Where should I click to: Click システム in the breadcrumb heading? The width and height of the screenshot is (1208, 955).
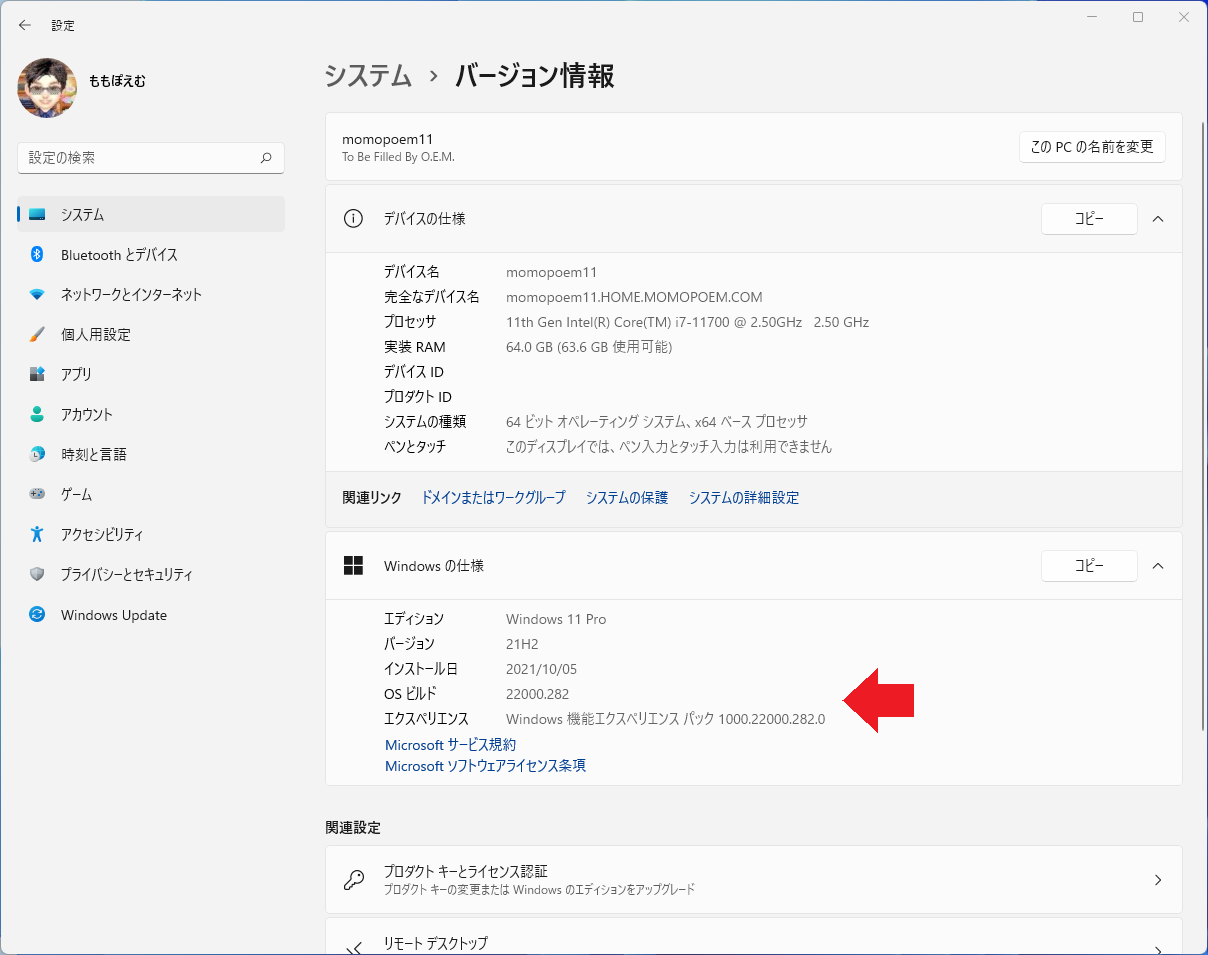click(368, 76)
